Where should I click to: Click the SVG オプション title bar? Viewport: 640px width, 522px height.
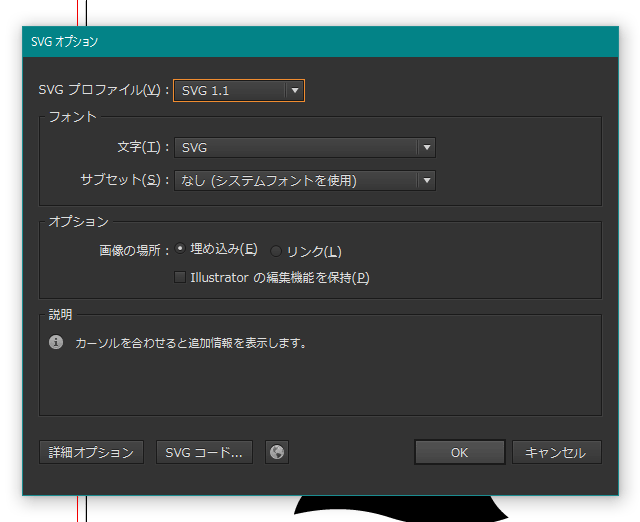click(320, 42)
